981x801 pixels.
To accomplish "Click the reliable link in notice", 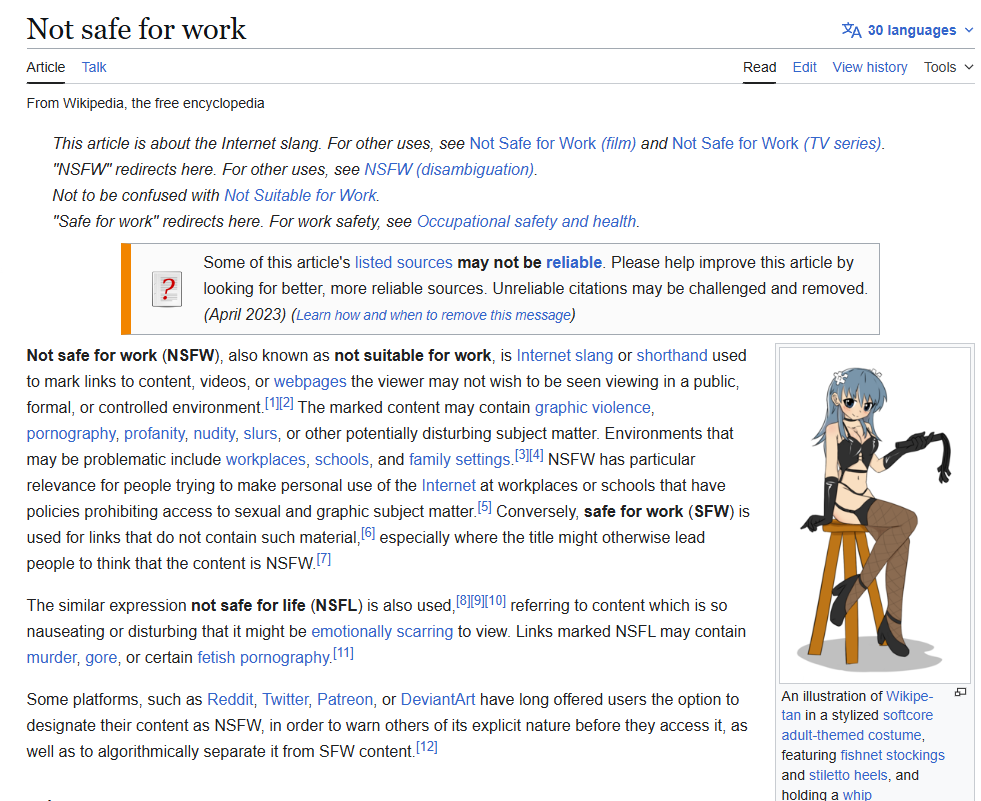I will (x=574, y=262).
